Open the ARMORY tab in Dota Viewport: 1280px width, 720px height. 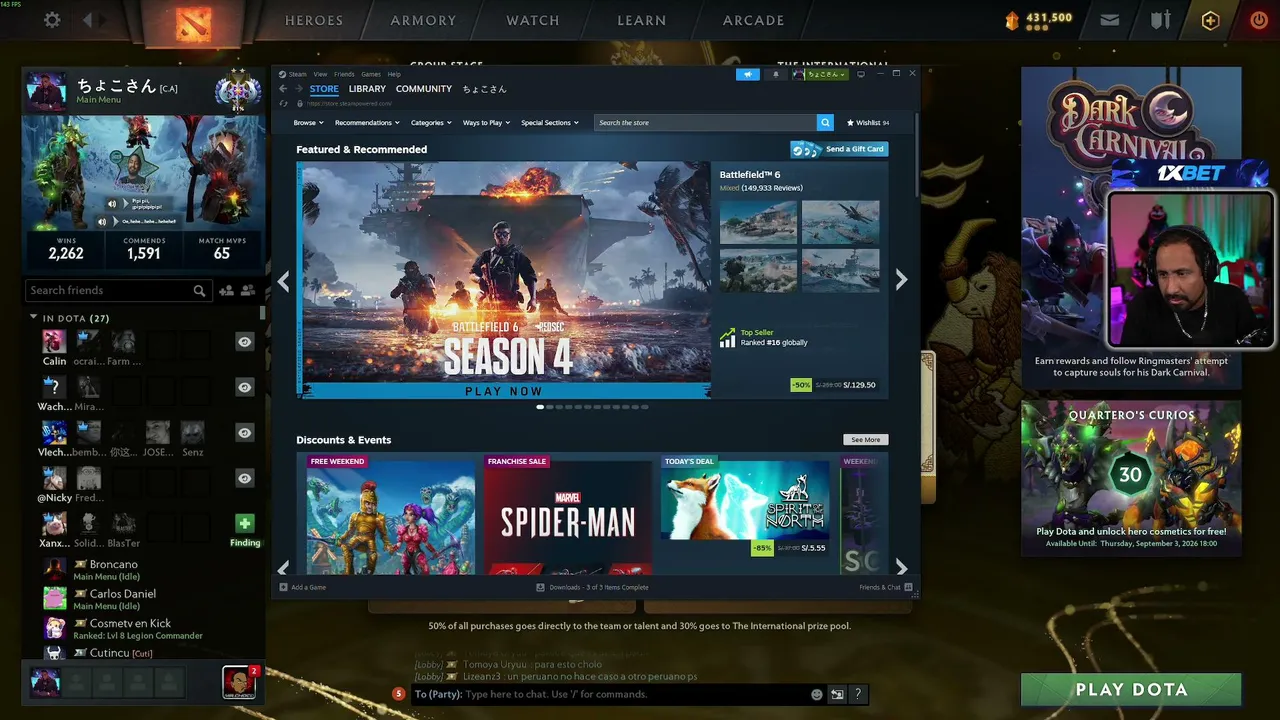pos(423,20)
